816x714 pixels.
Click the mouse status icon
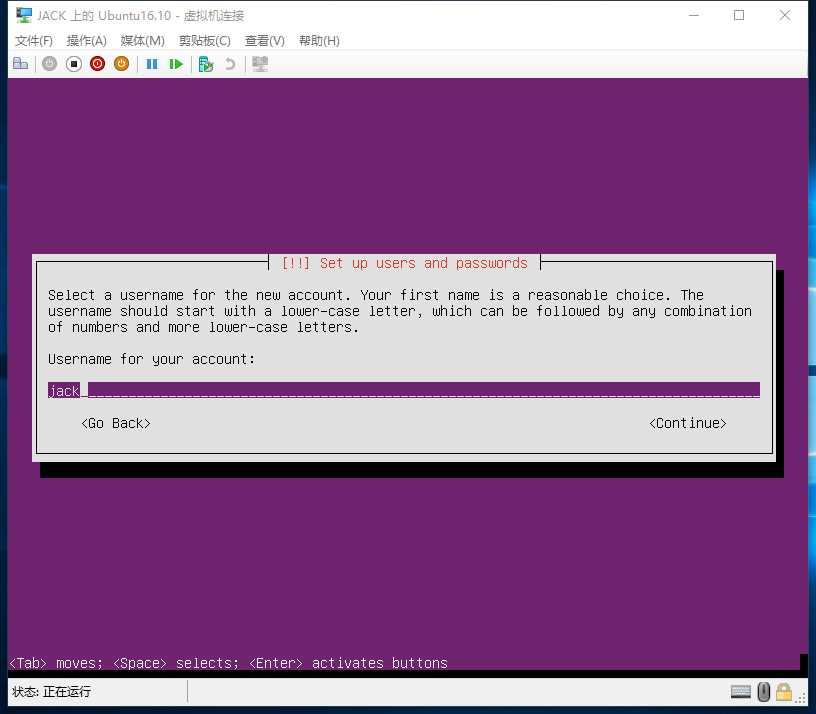coord(763,692)
